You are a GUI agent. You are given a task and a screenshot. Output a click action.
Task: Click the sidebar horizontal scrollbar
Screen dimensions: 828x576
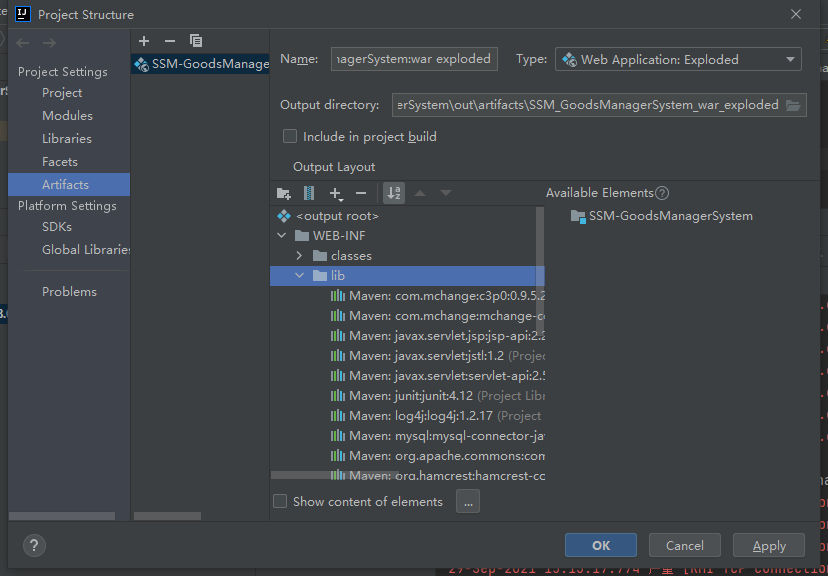pyautogui.click(x=62, y=516)
